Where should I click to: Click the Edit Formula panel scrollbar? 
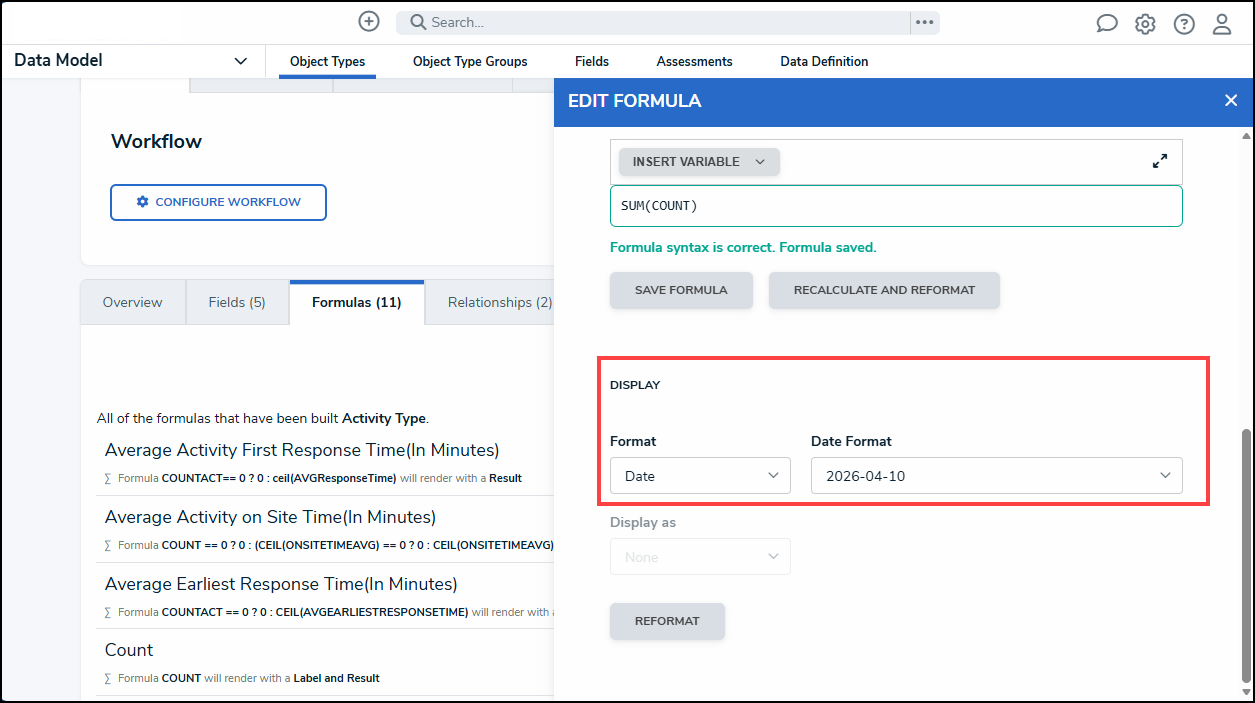tap(1245, 550)
